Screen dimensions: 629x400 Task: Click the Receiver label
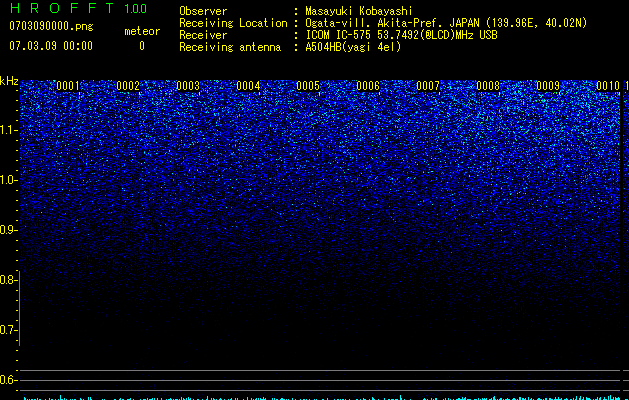coord(203,35)
